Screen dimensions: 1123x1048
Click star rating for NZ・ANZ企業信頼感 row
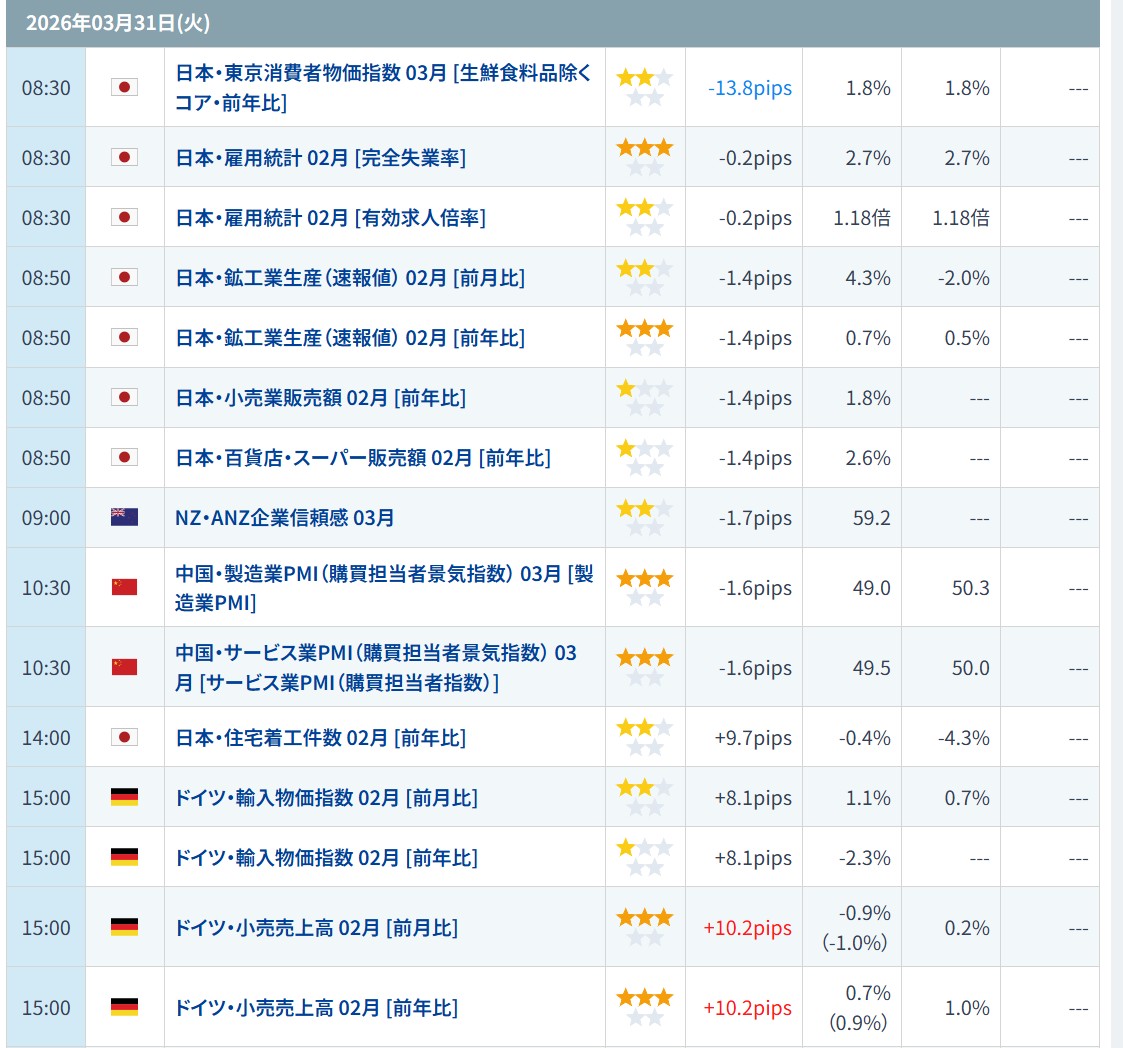click(x=644, y=517)
